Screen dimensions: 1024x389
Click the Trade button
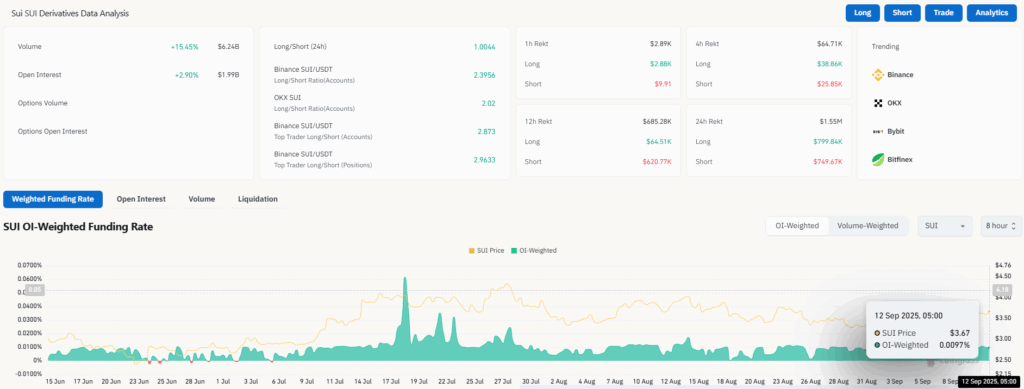[x=944, y=13]
